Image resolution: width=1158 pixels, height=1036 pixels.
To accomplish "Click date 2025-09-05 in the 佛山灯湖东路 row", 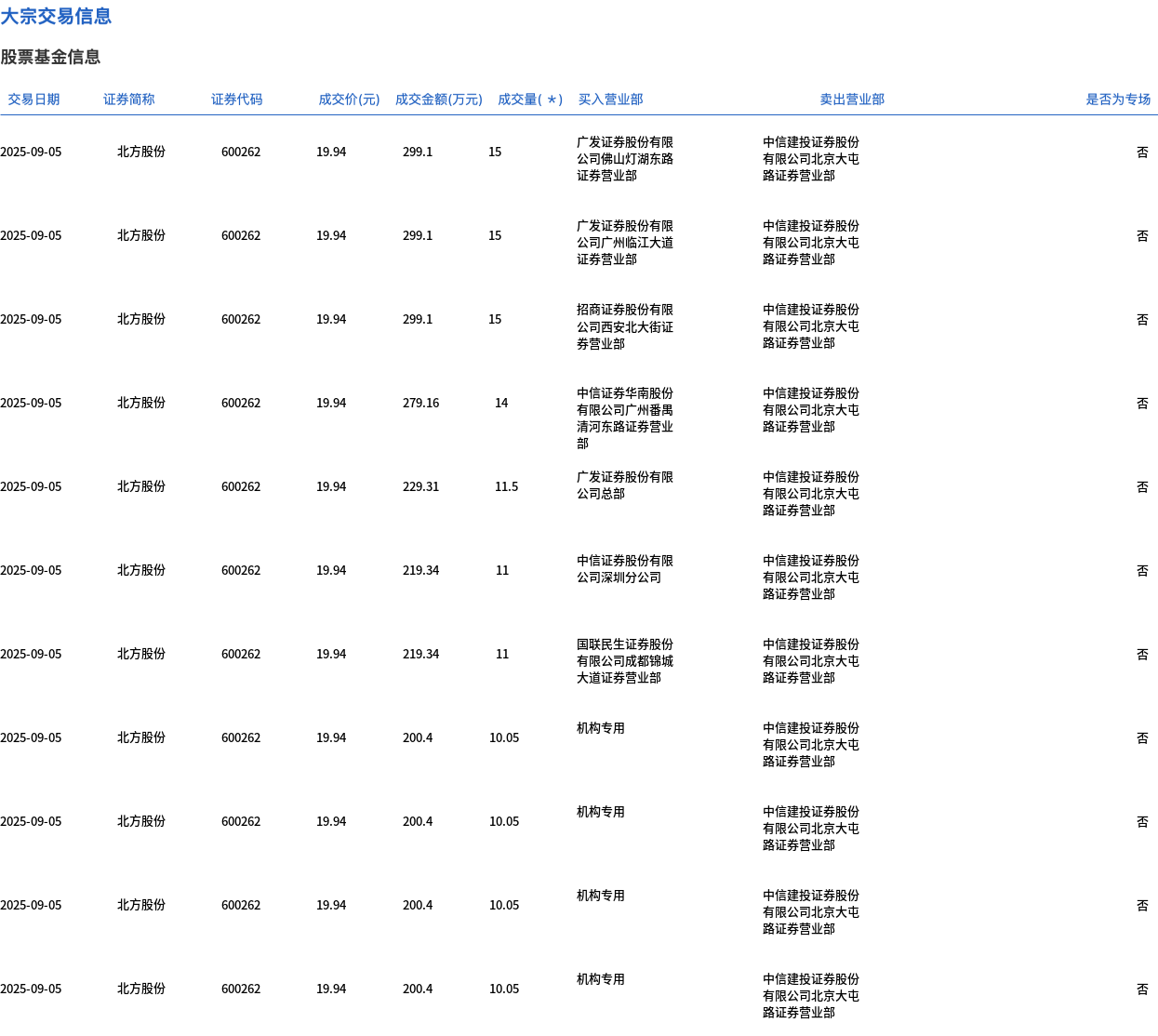I will (31, 152).
